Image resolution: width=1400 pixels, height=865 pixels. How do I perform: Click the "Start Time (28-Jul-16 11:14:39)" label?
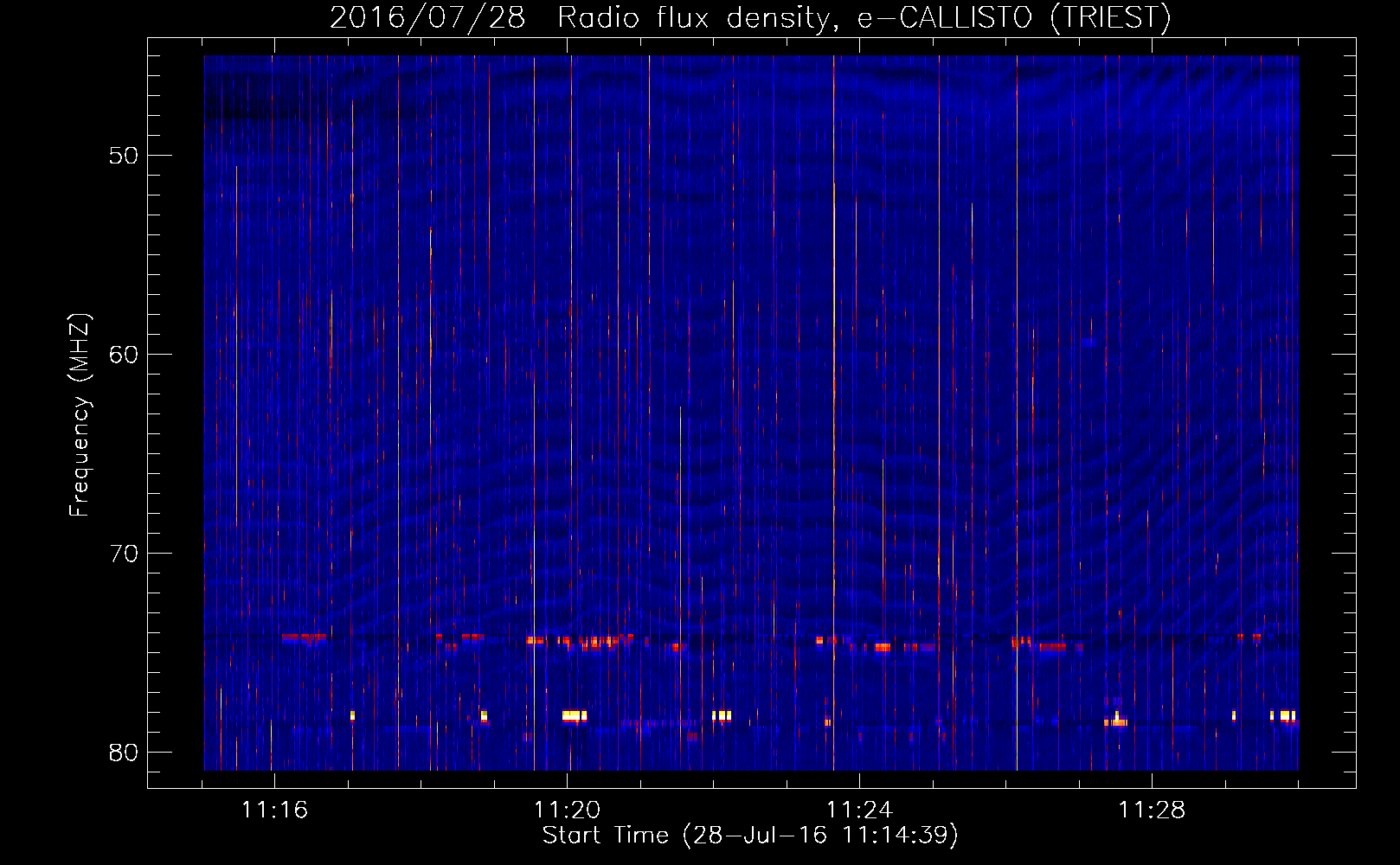(750, 836)
